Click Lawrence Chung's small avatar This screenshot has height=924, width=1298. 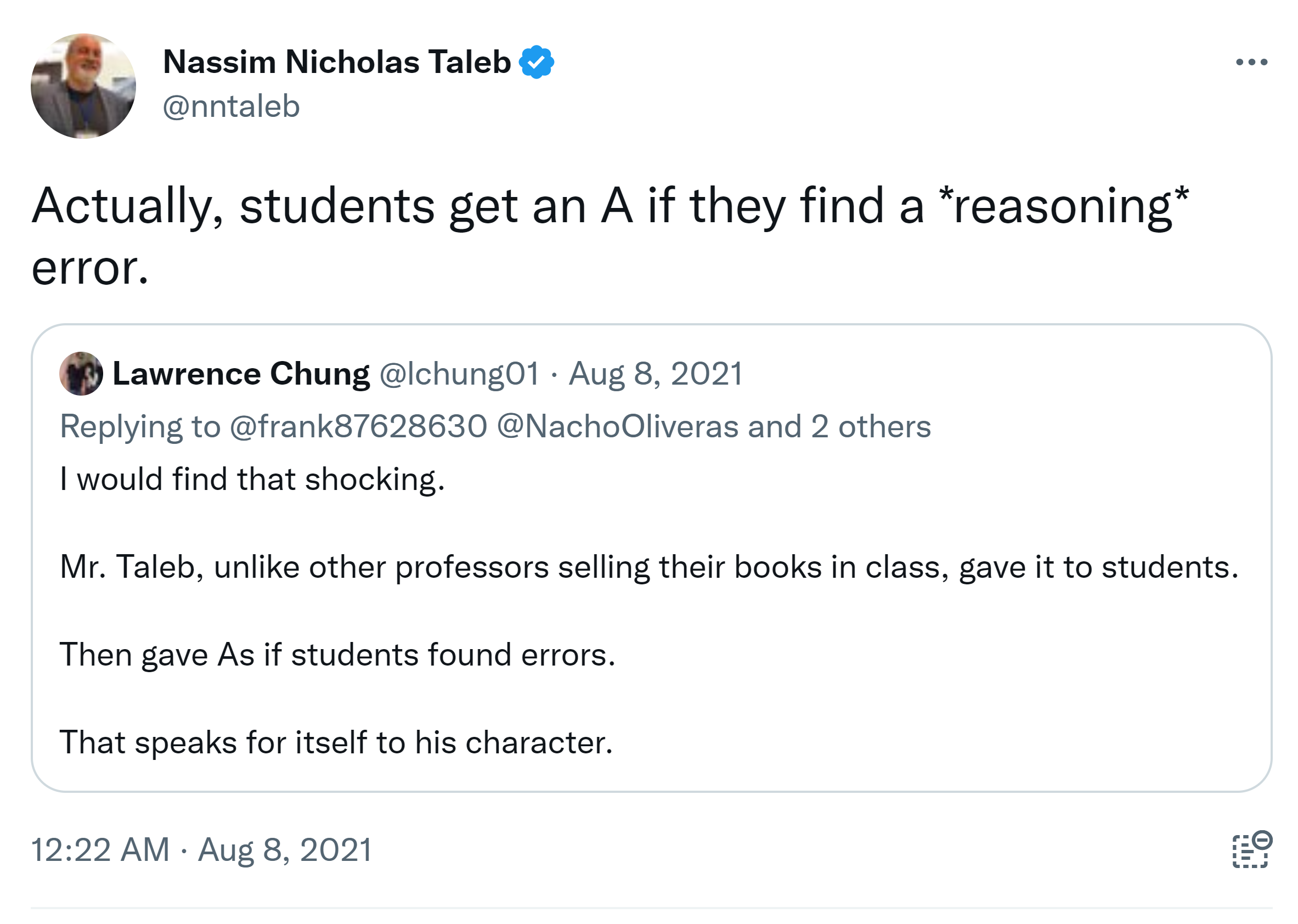click(81, 374)
